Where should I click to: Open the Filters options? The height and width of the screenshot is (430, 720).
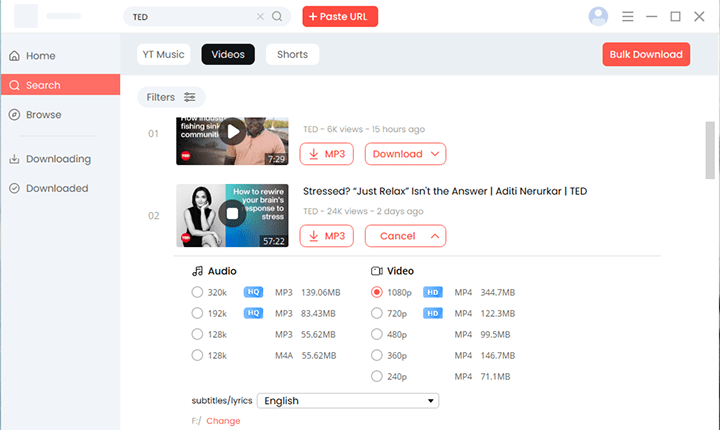click(x=171, y=97)
